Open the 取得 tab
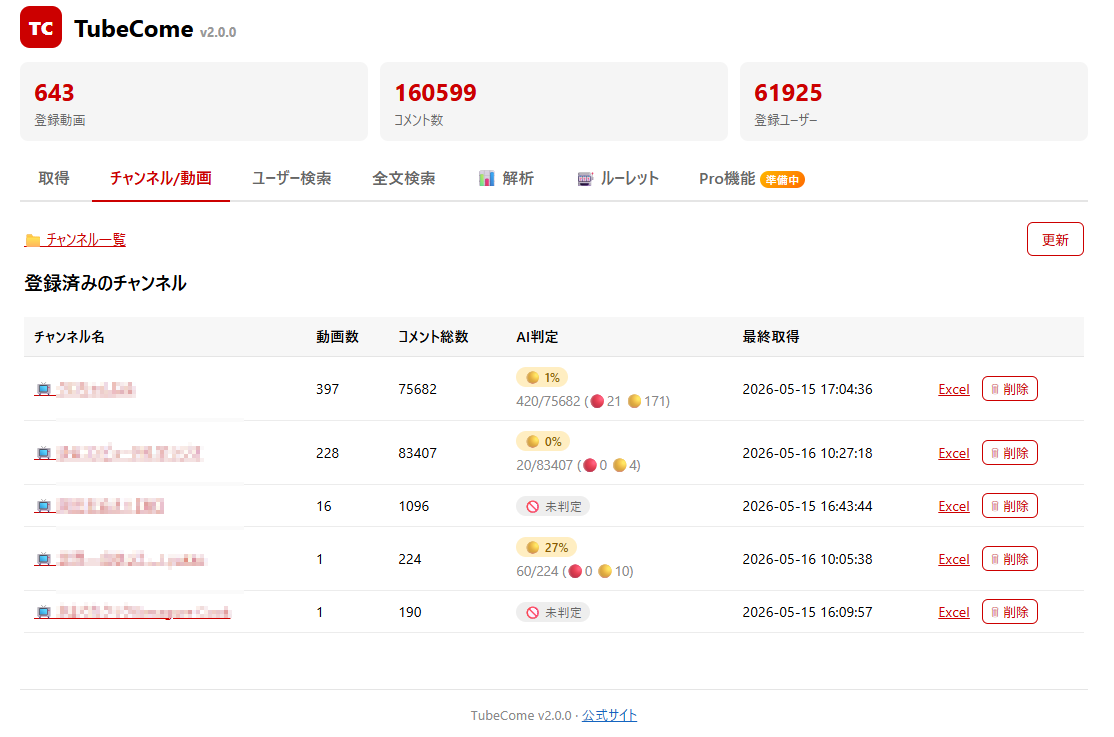 [54, 178]
